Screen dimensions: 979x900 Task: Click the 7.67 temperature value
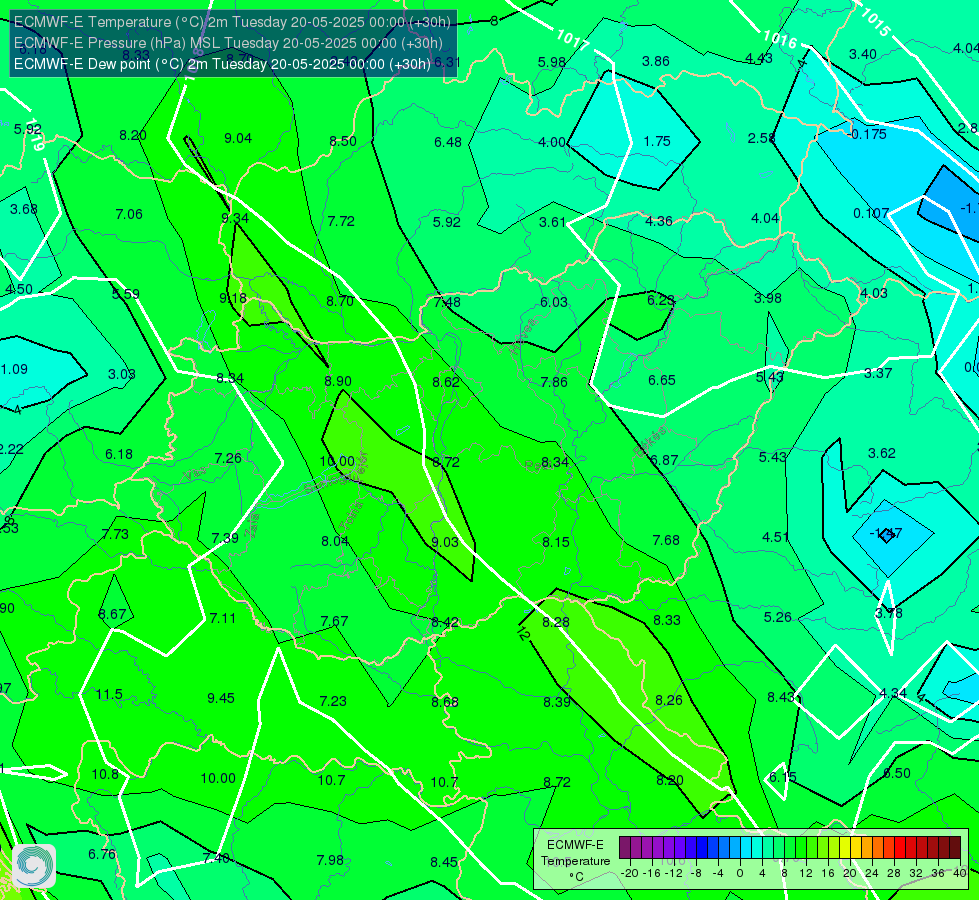click(x=334, y=621)
